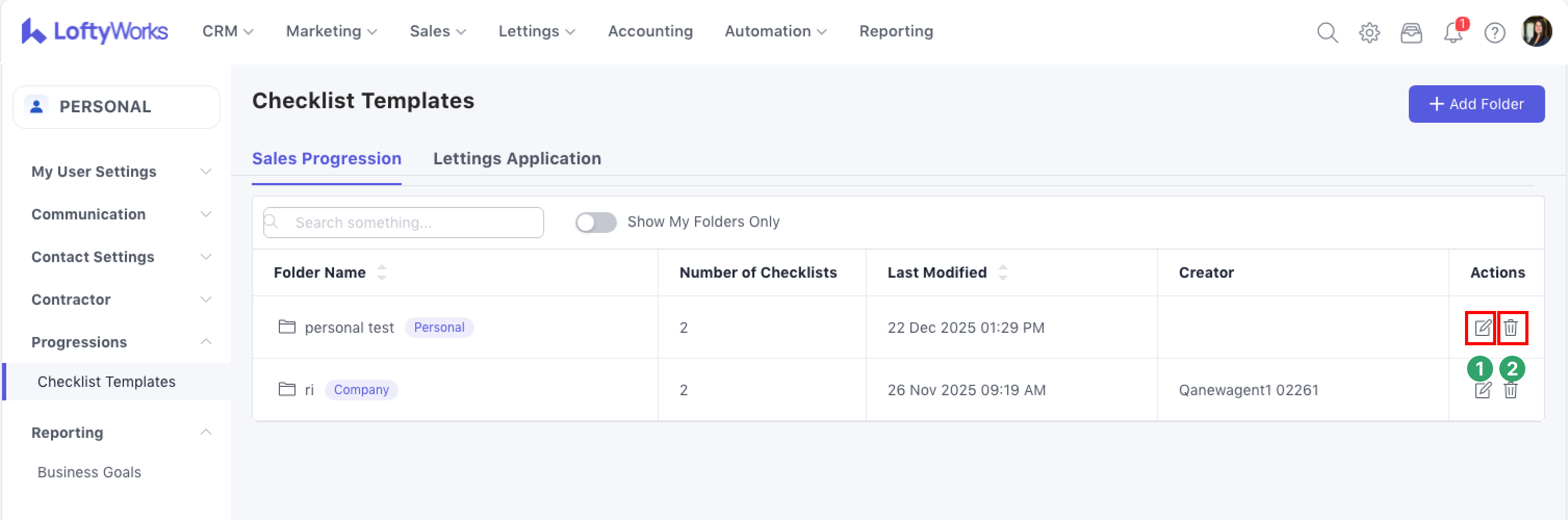Viewport: 1568px width, 520px height.
Task: Open the search icon in header
Action: [x=1328, y=32]
